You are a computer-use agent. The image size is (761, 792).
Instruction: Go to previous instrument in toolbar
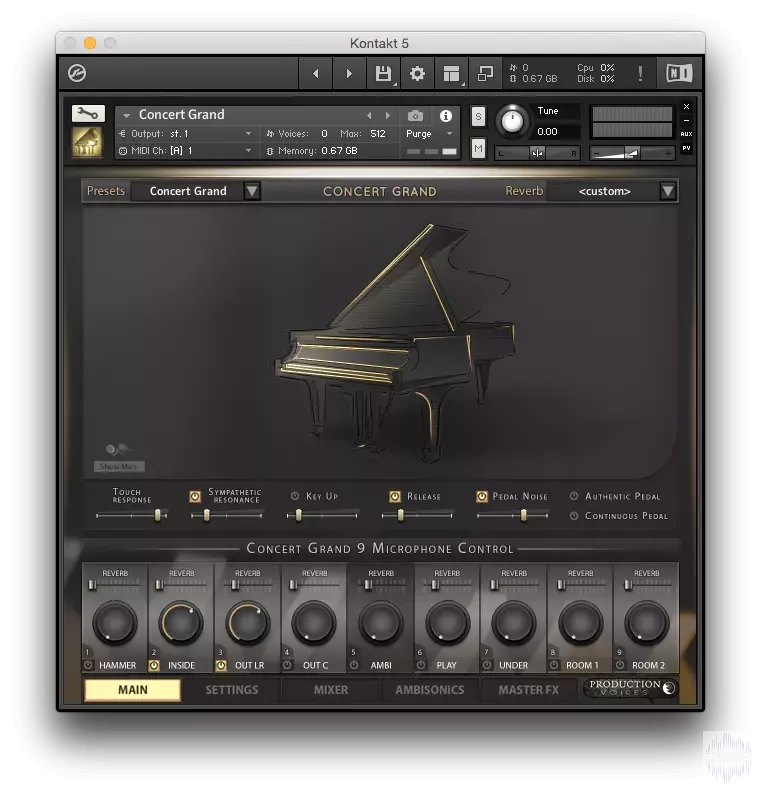[x=316, y=74]
